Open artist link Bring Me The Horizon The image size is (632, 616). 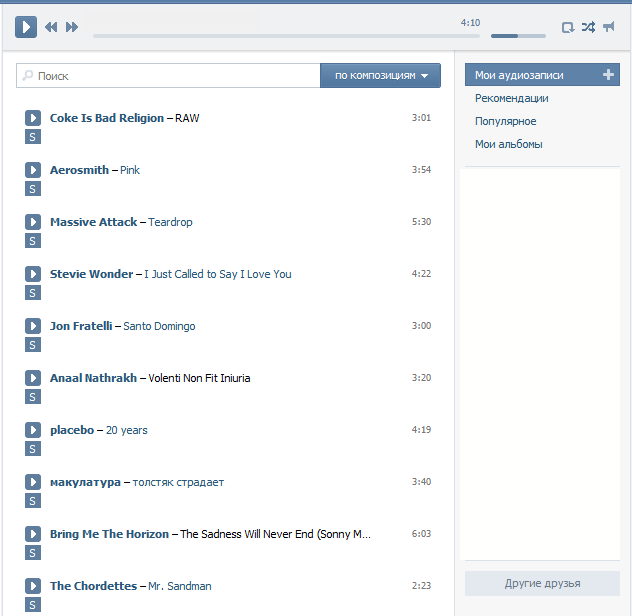(x=109, y=534)
